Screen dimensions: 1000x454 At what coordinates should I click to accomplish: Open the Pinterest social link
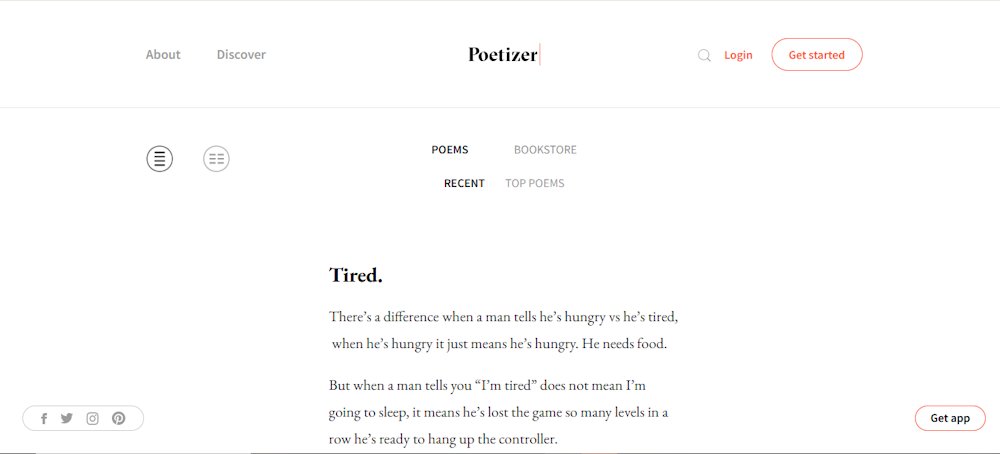(x=119, y=419)
